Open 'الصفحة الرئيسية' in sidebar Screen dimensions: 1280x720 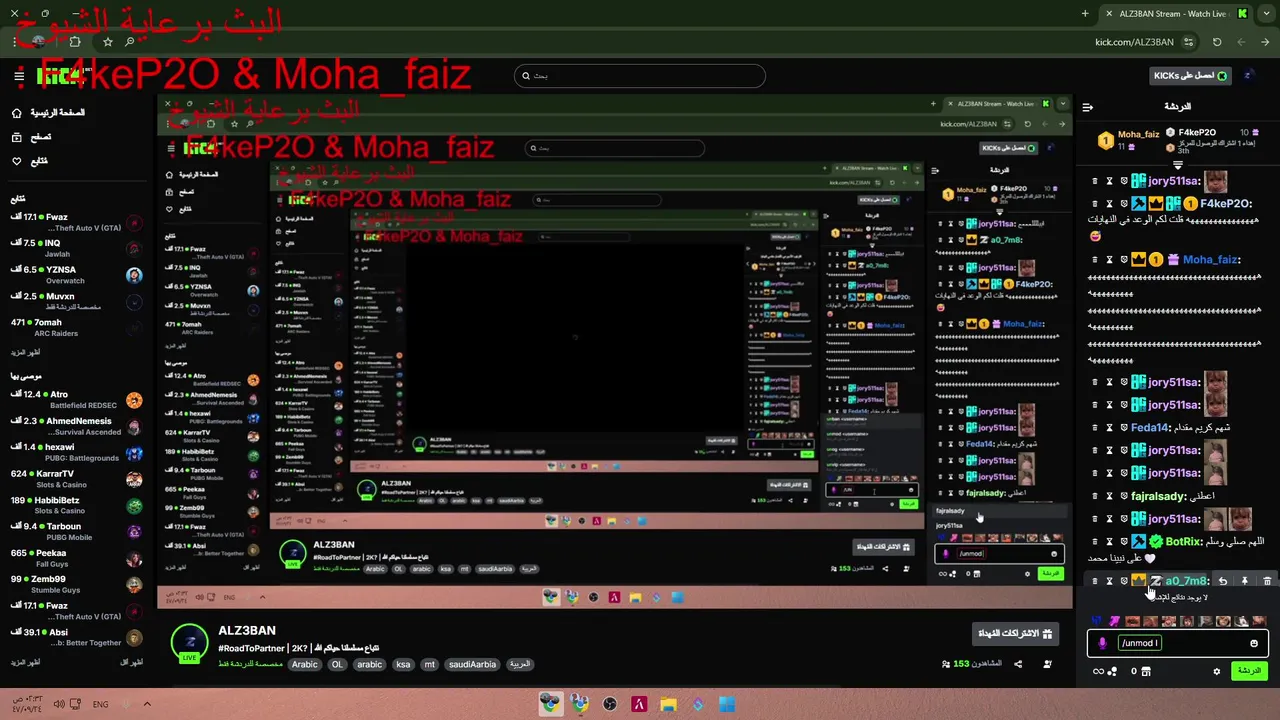point(58,113)
